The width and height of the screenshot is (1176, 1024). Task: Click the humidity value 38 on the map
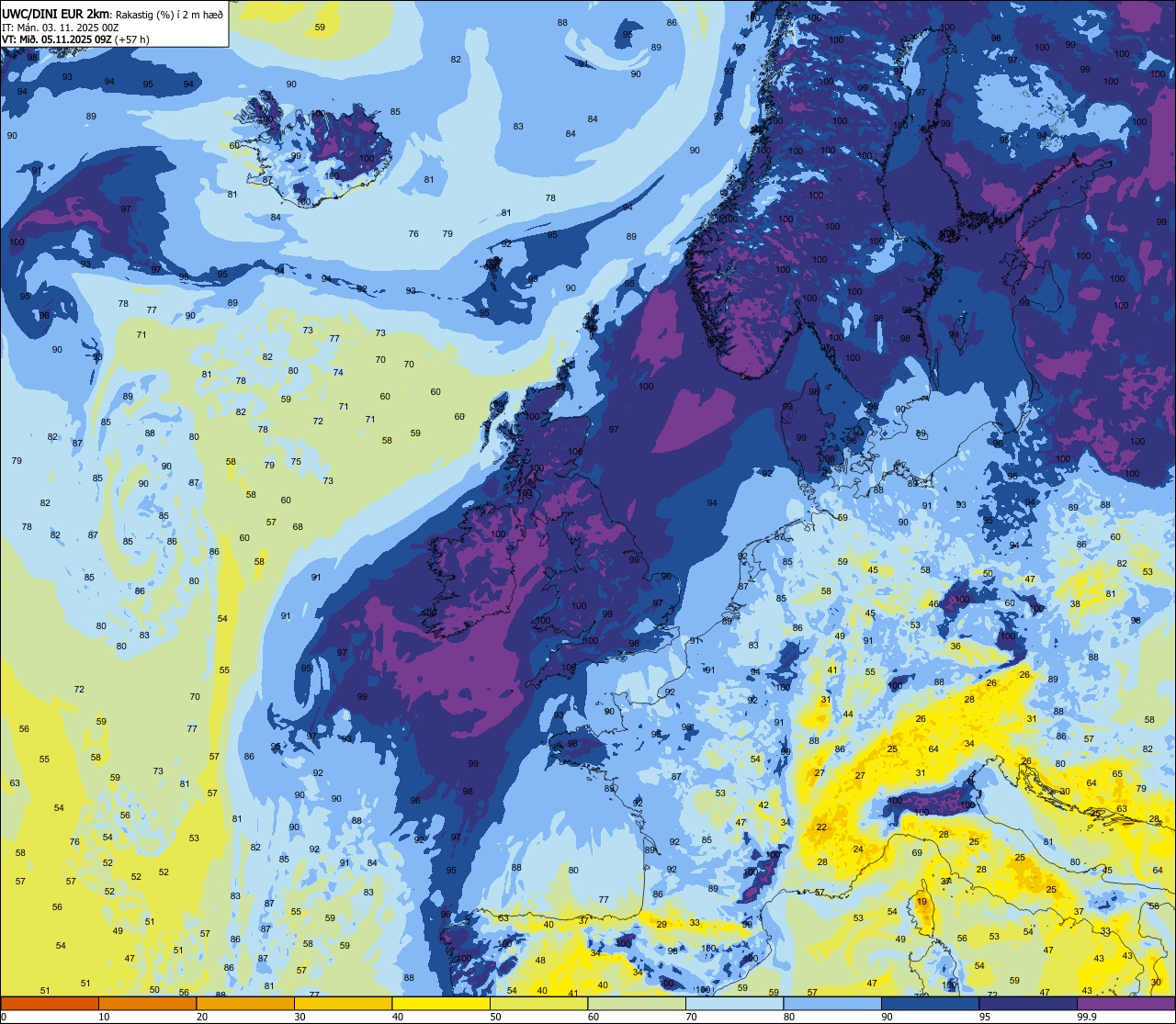pyautogui.click(x=1075, y=604)
